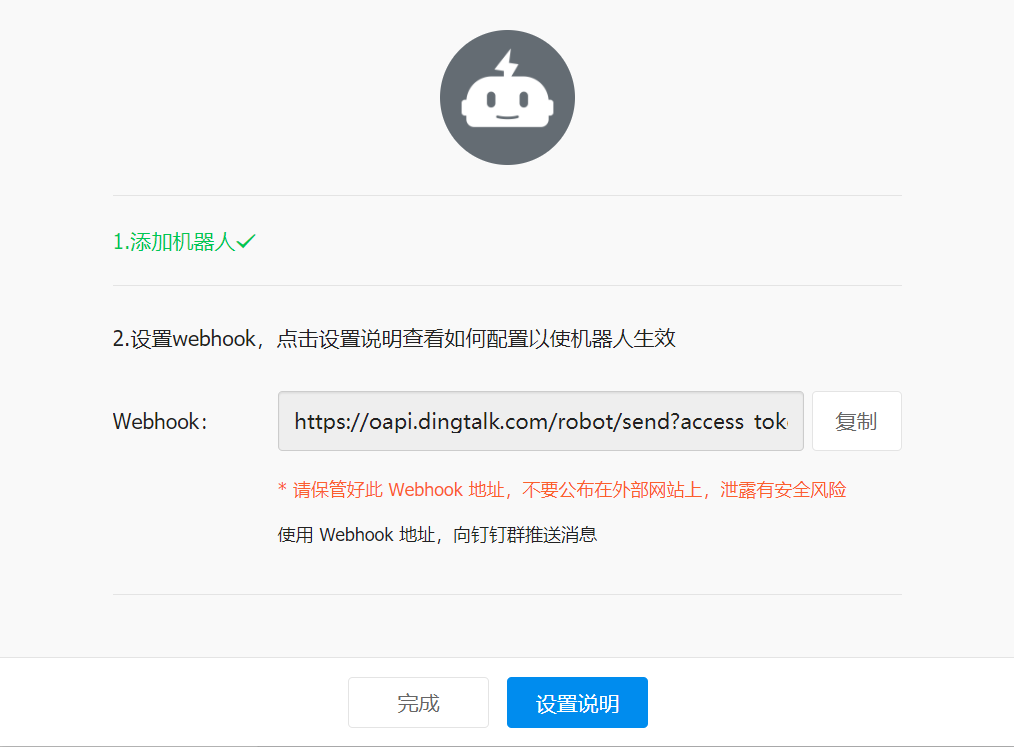Click the red asterisk before the warning

(282, 490)
